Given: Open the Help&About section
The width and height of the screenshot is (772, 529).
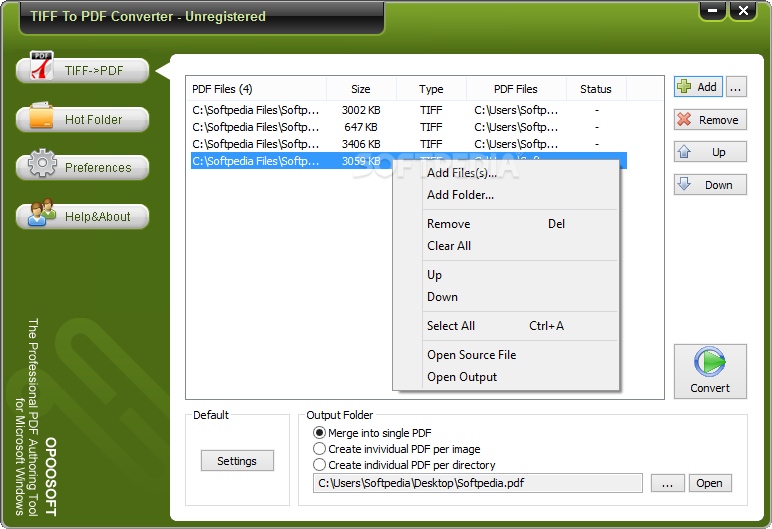Looking at the screenshot, I should pyautogui.click(x=83, y=216).
